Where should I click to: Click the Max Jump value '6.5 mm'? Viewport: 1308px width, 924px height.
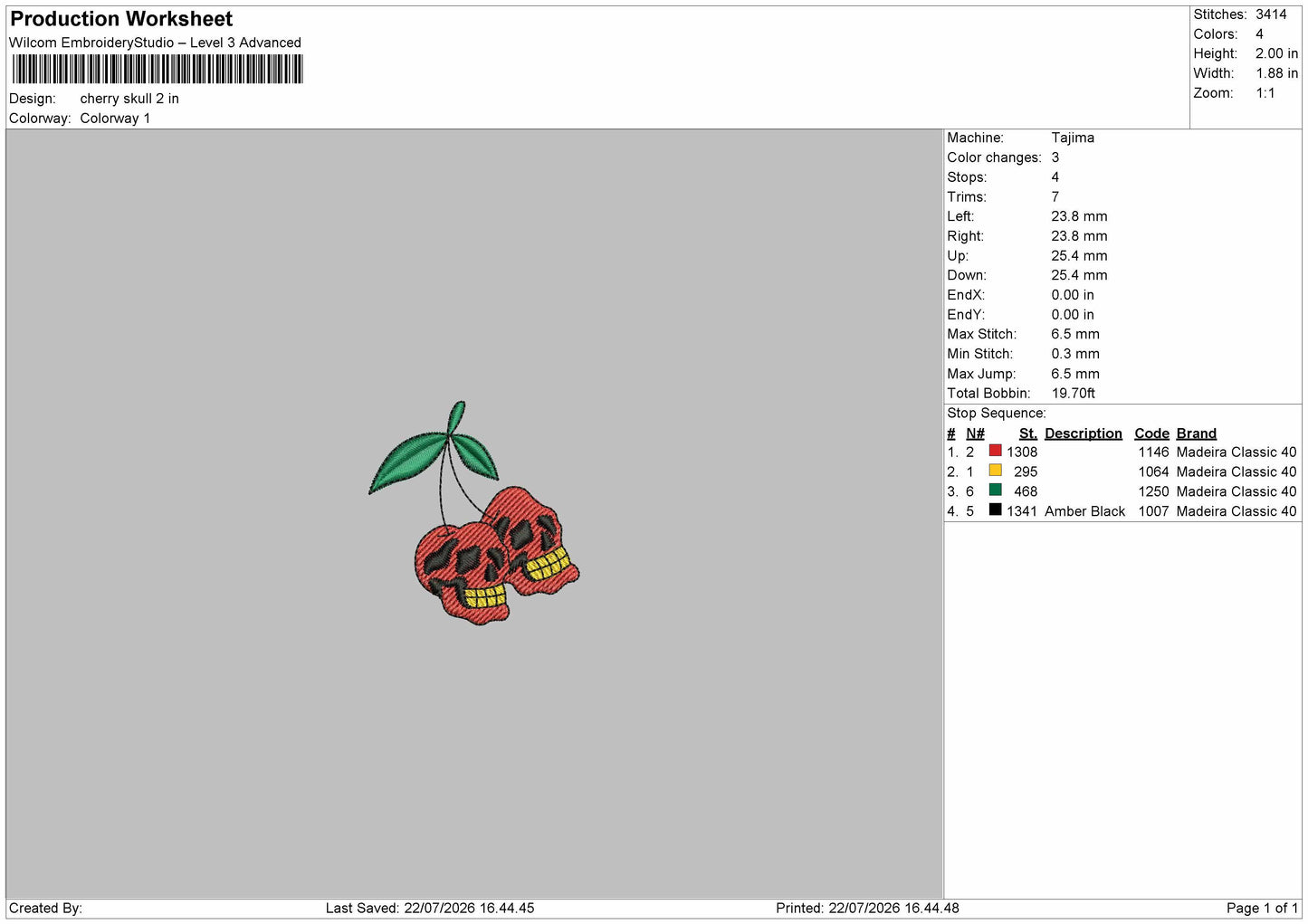pos(1075,375)
